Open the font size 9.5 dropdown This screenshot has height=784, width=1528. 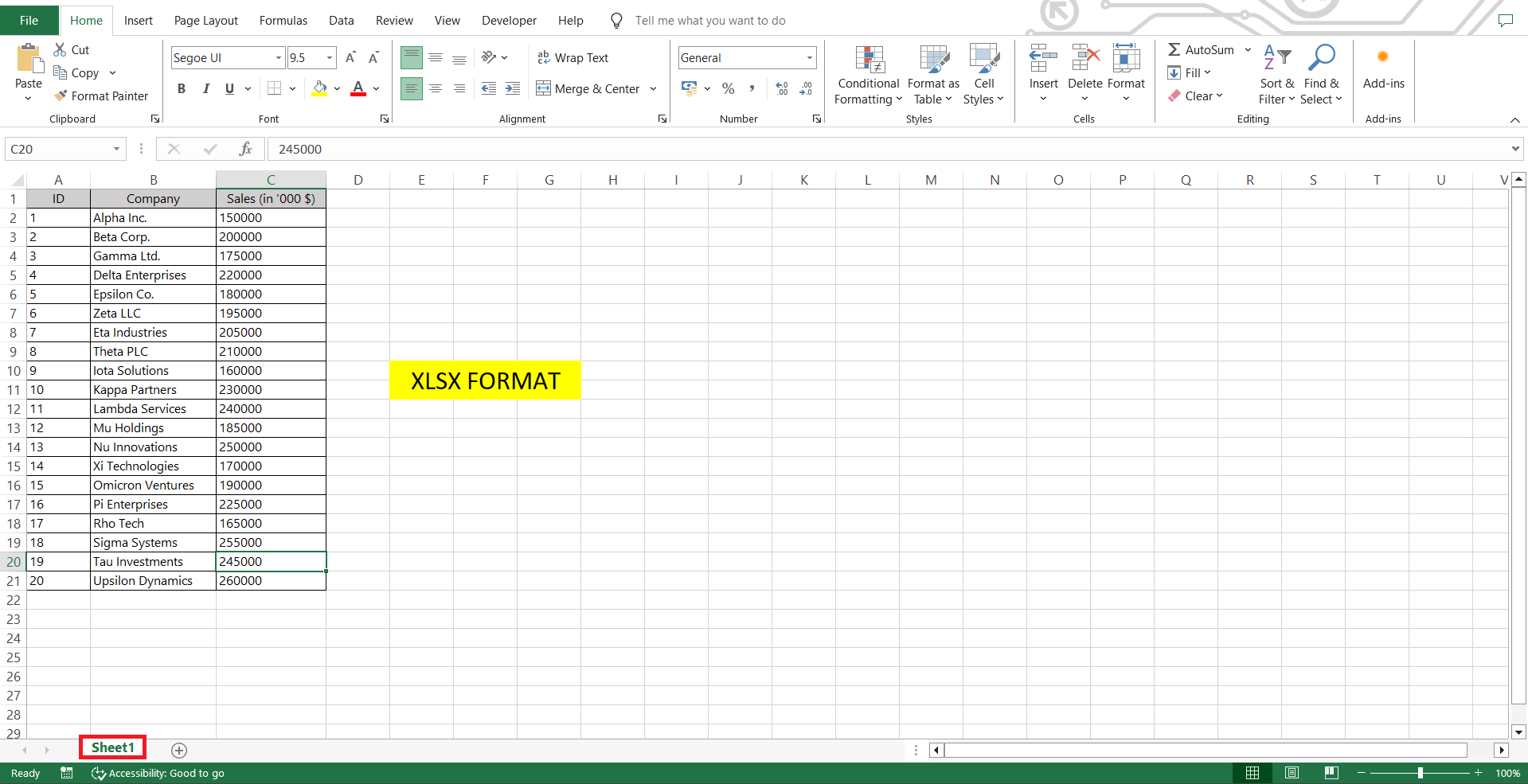(330, 57)
